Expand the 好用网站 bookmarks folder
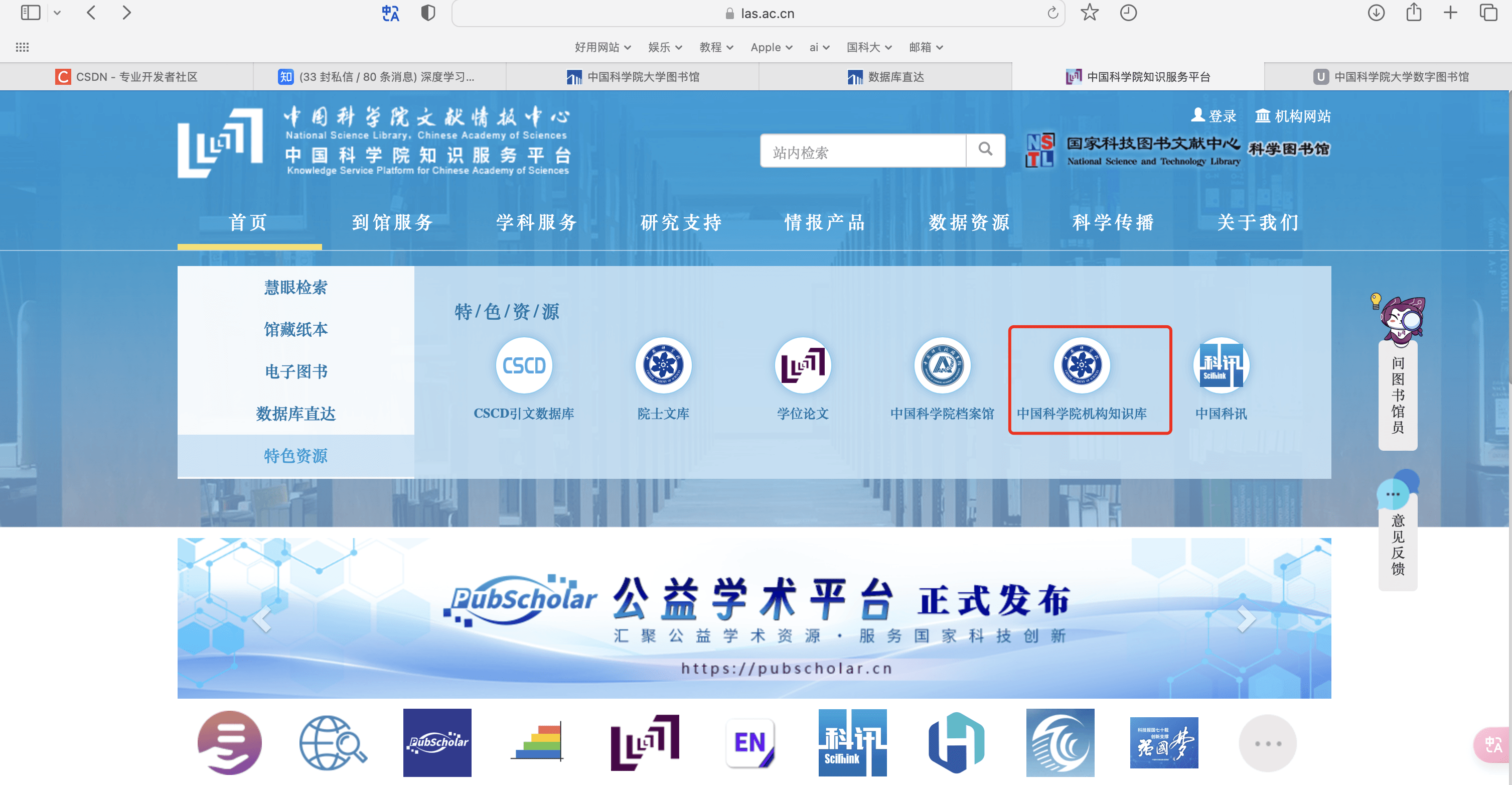Viewport: 1512px width, 785px height. click(603, 47)
